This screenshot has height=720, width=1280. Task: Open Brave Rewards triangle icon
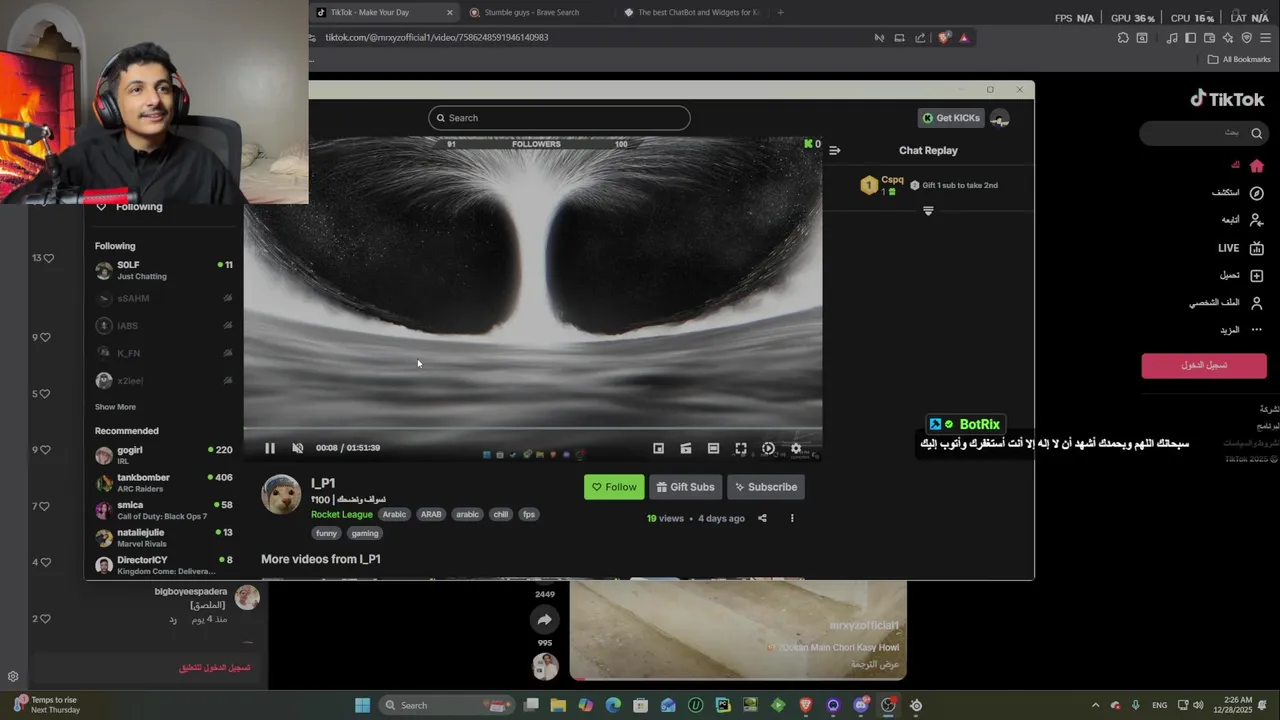coord(964,38)
